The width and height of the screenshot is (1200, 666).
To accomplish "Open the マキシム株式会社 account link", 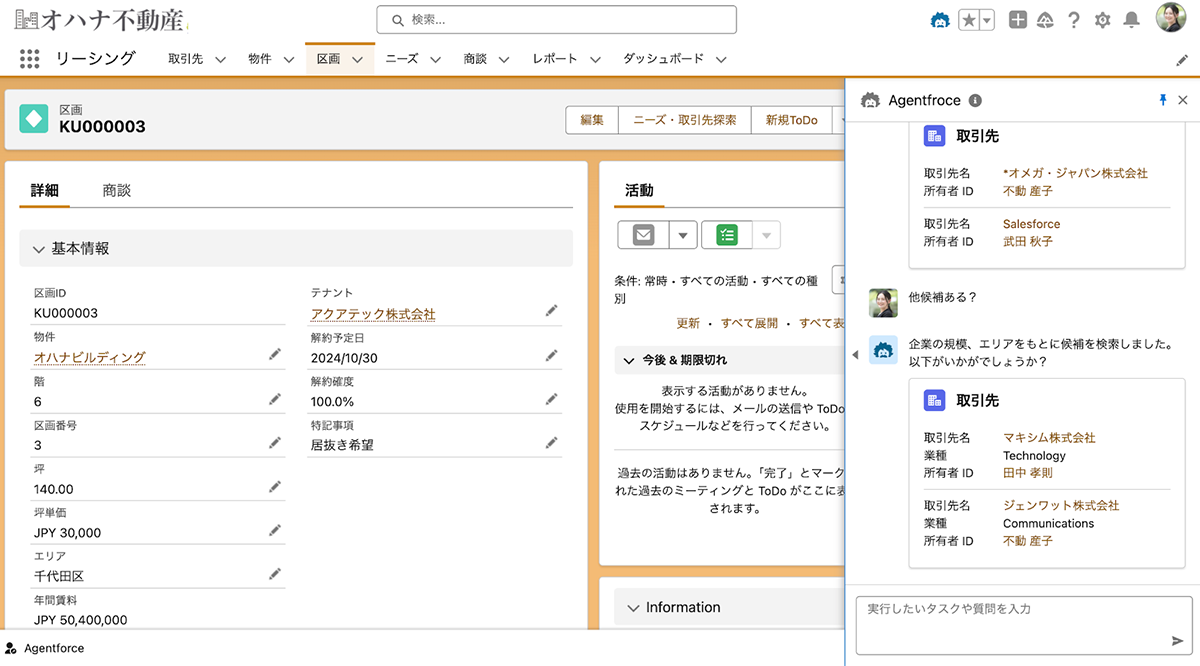I will tap(1049, 438).
